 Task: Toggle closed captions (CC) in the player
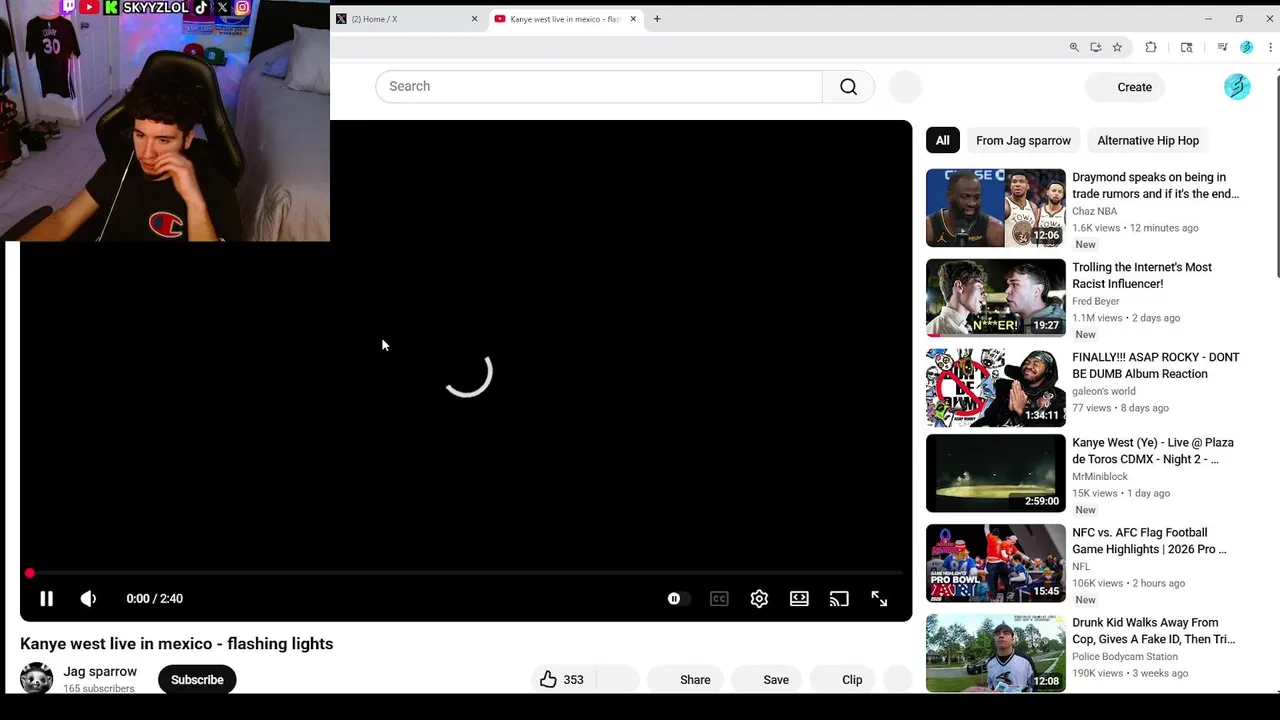719,598
